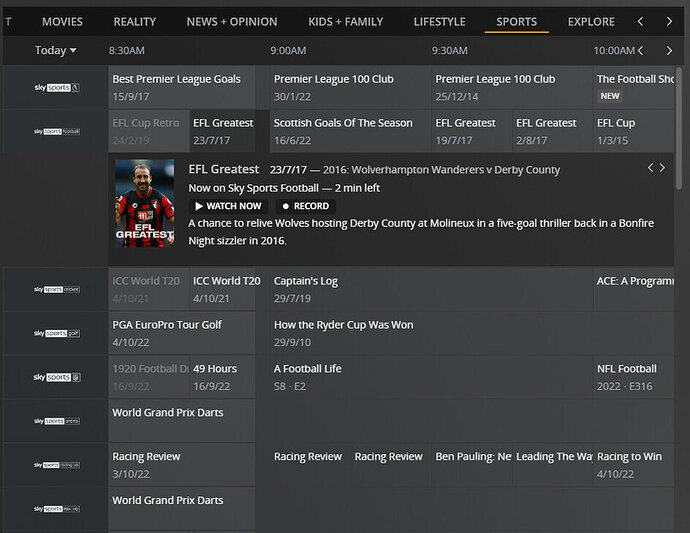Move the time grid later with right arrow

(669, 51)
